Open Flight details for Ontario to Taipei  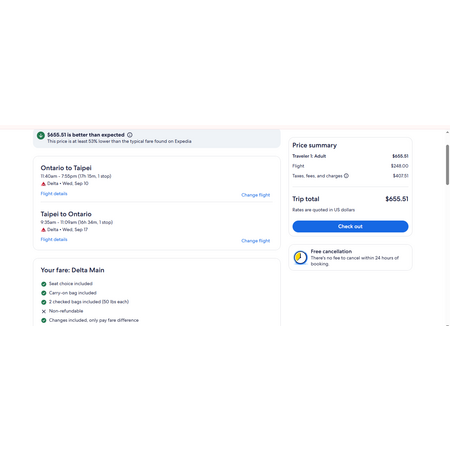click(x=54, y=194)
